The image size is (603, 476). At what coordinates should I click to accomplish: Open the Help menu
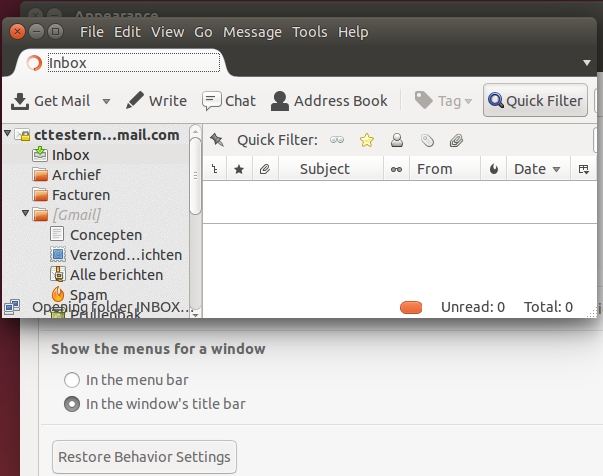pyautogui.click(x=353, y=32)
